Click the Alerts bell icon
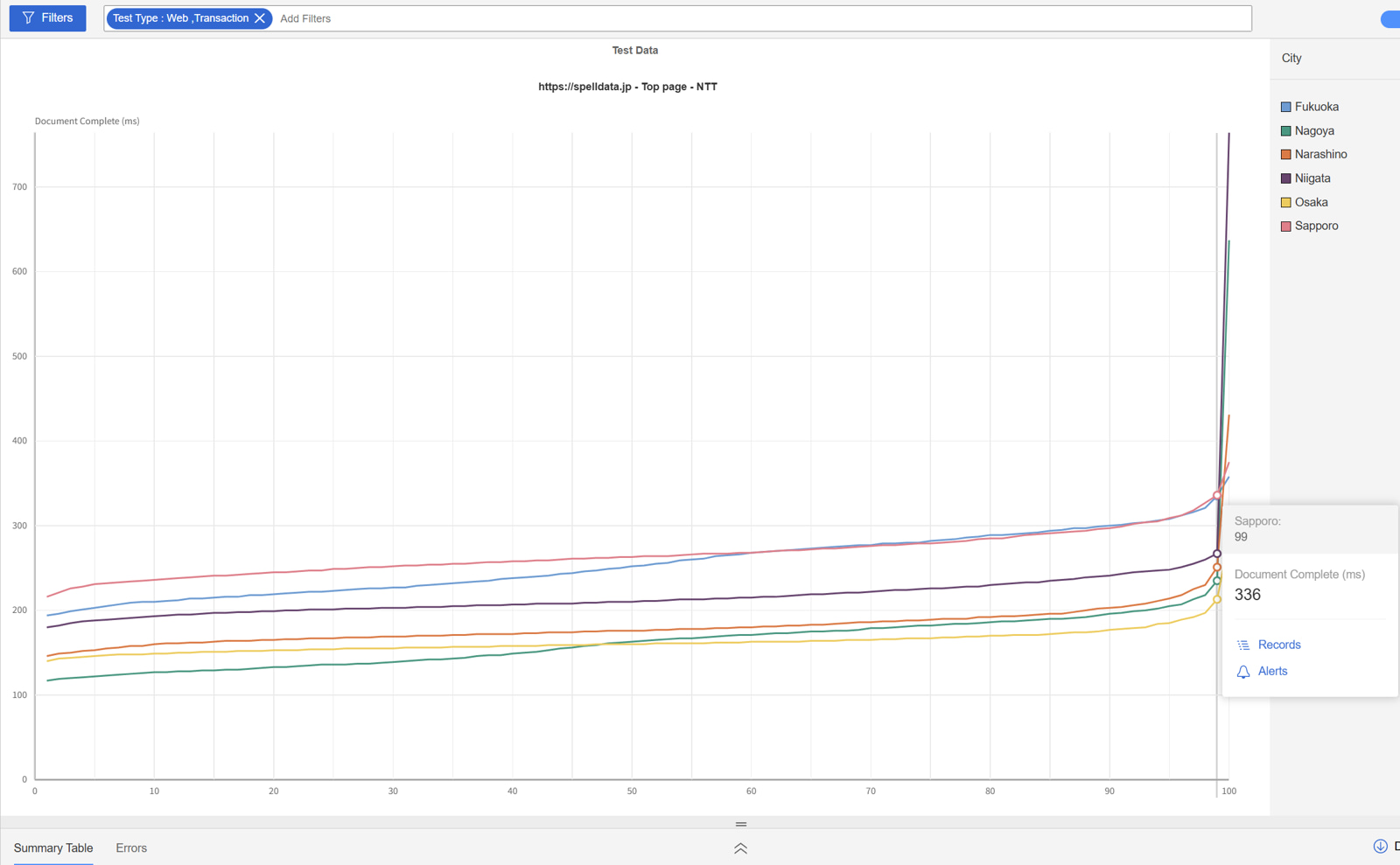The height and width of the screenshot is (865, 1400). click(1243, 672)
